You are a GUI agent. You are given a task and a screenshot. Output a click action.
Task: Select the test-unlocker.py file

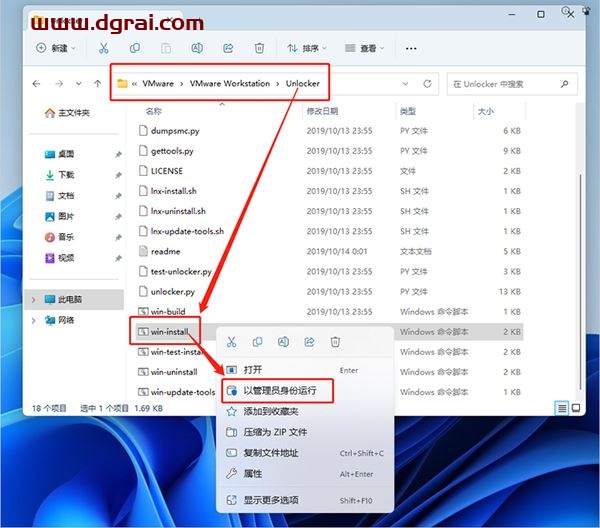click(x=174, y=272)
